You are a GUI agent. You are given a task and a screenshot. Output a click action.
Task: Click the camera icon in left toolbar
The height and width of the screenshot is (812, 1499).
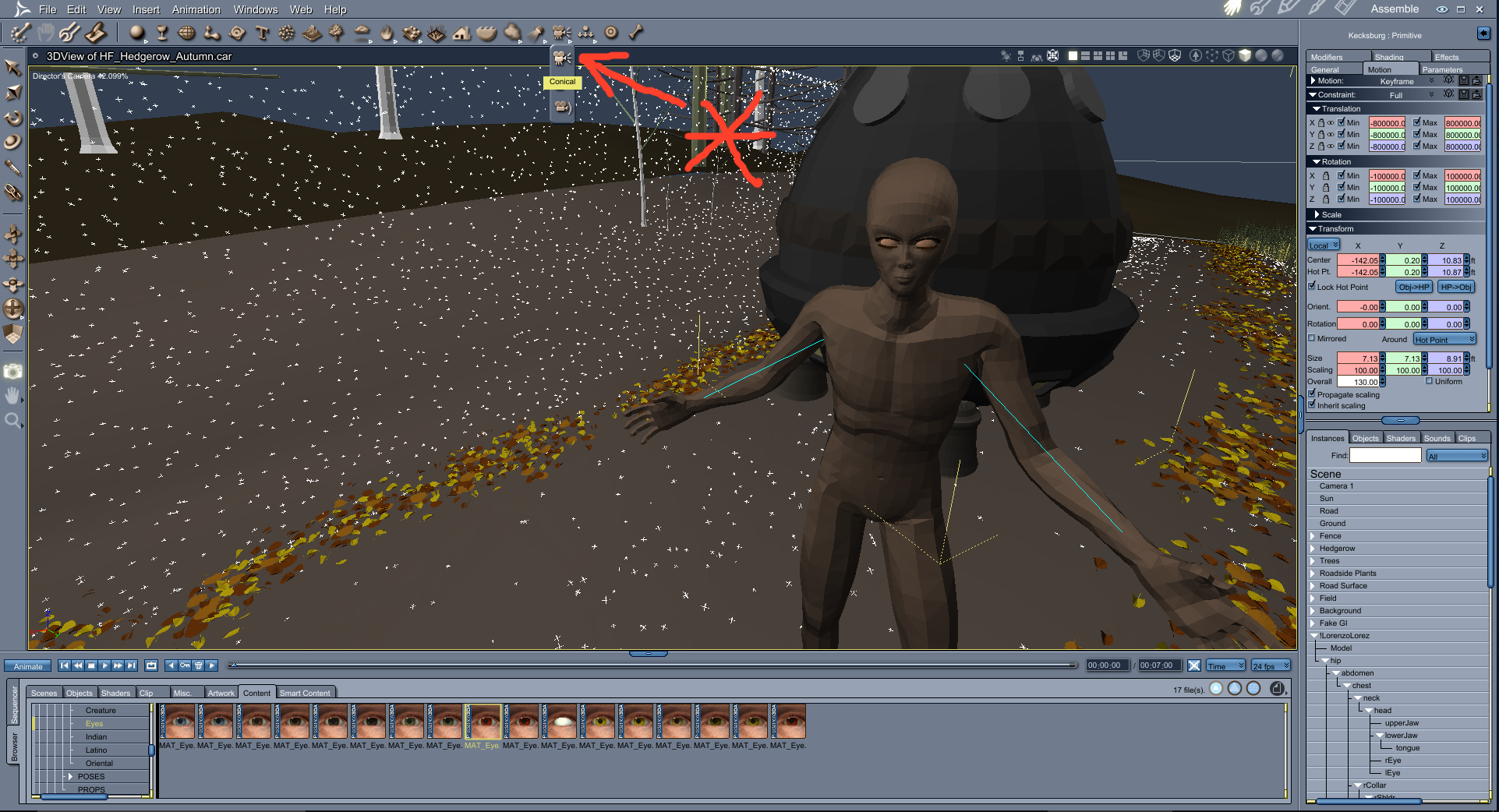(13, 372)
